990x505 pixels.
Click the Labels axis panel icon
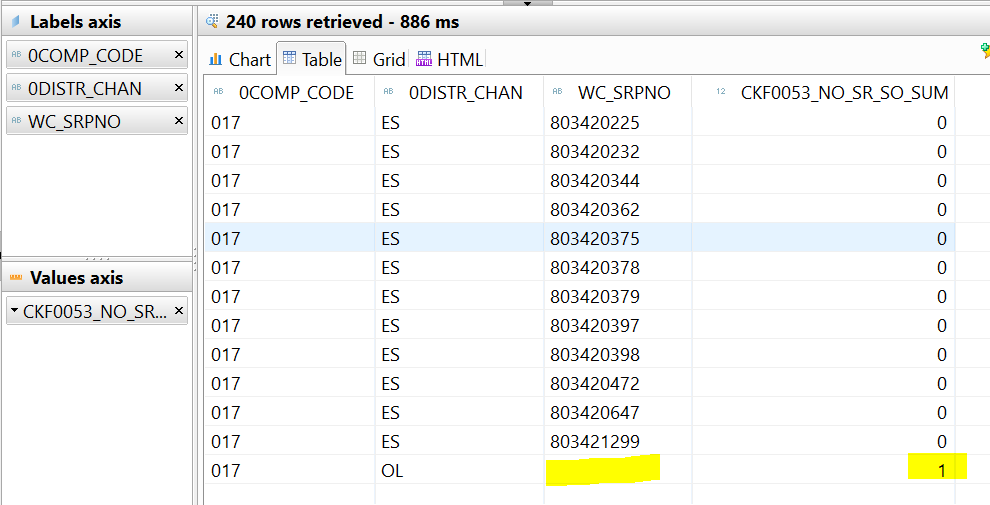coord(15,22)
